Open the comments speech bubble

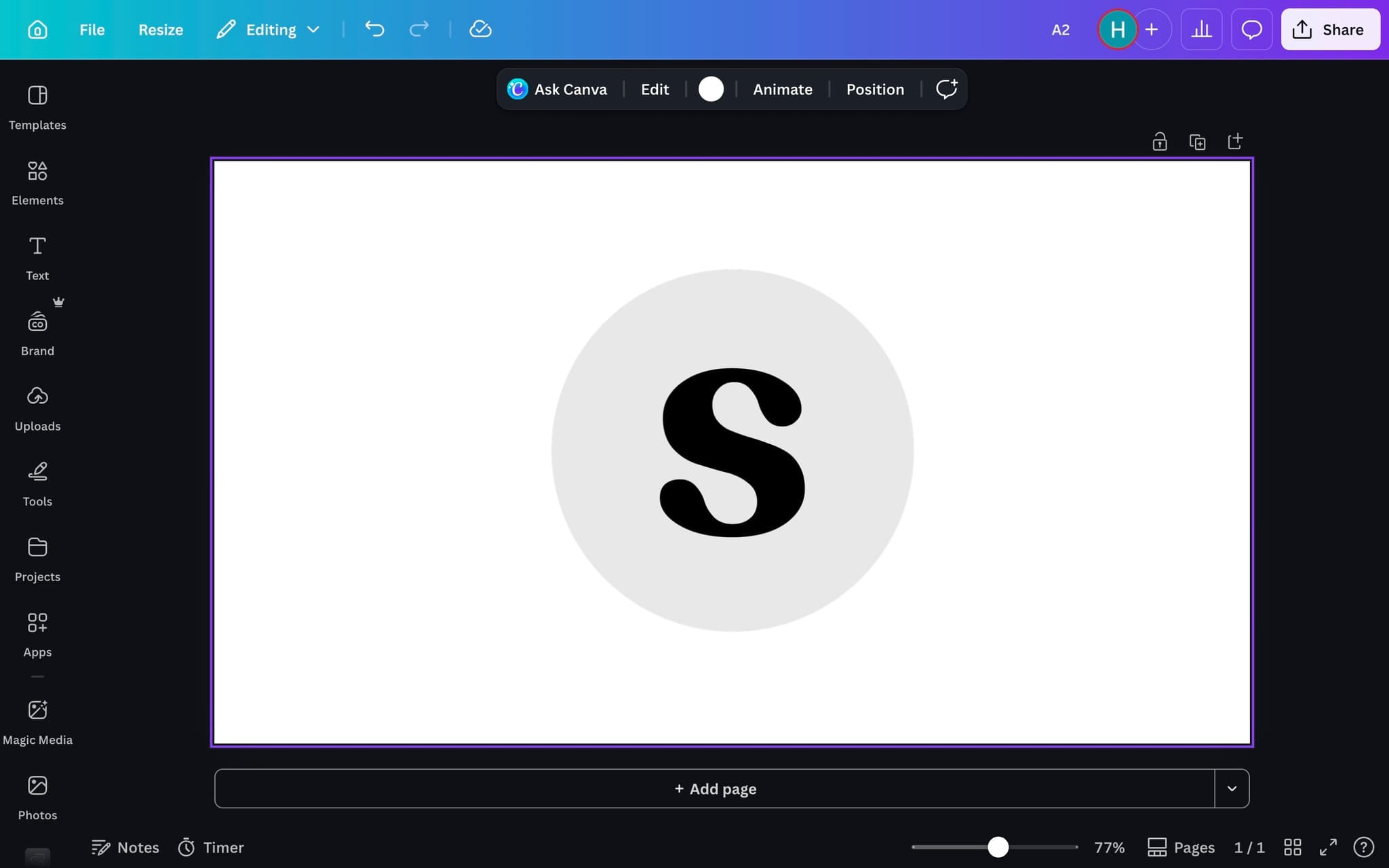[1251, 30]
